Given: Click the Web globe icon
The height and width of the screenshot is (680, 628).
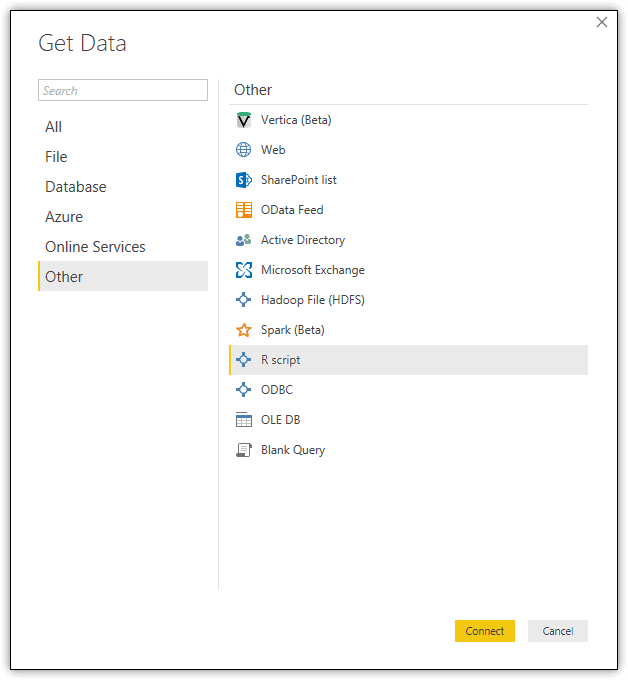Looking at the screenshot, I should click(243, 150).
